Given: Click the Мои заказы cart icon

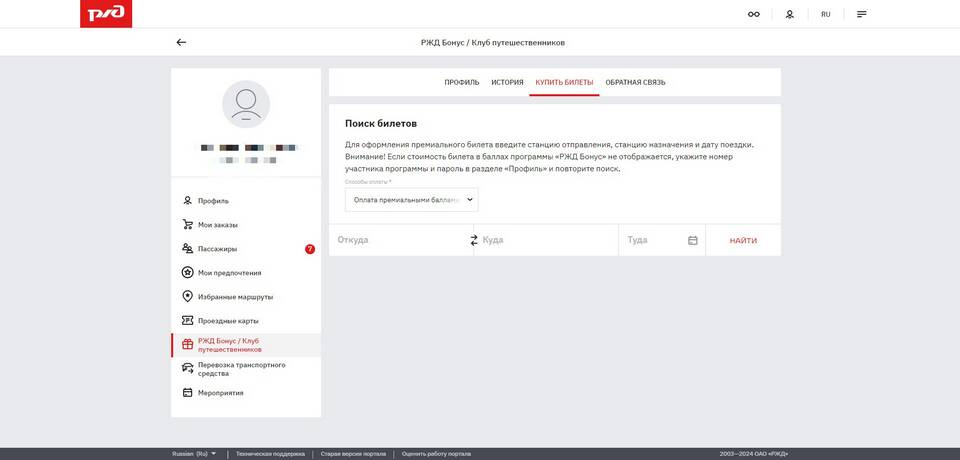Looking at the screenshot, I should pos(187,224).
